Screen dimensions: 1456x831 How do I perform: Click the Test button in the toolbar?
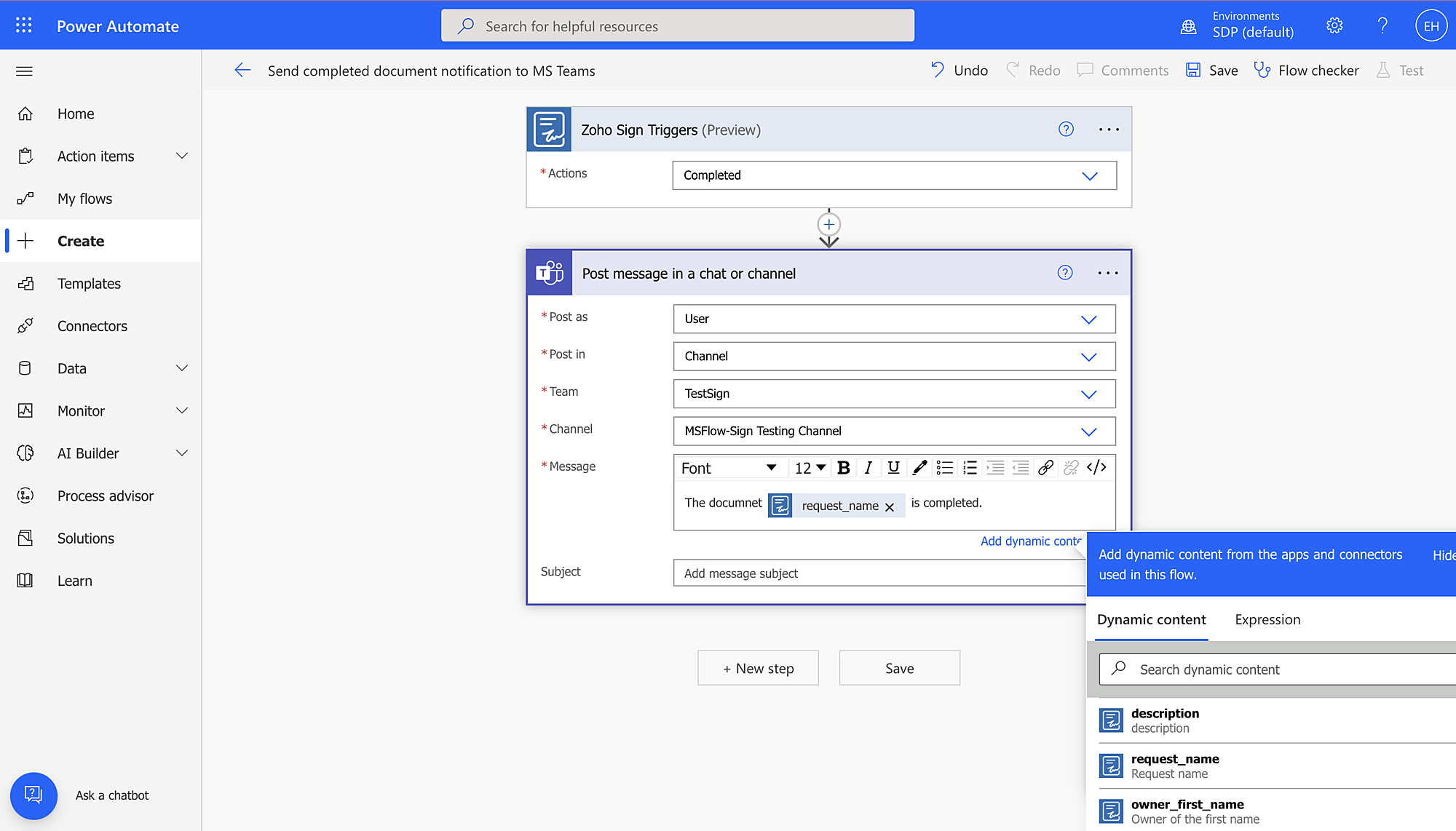1400,70
